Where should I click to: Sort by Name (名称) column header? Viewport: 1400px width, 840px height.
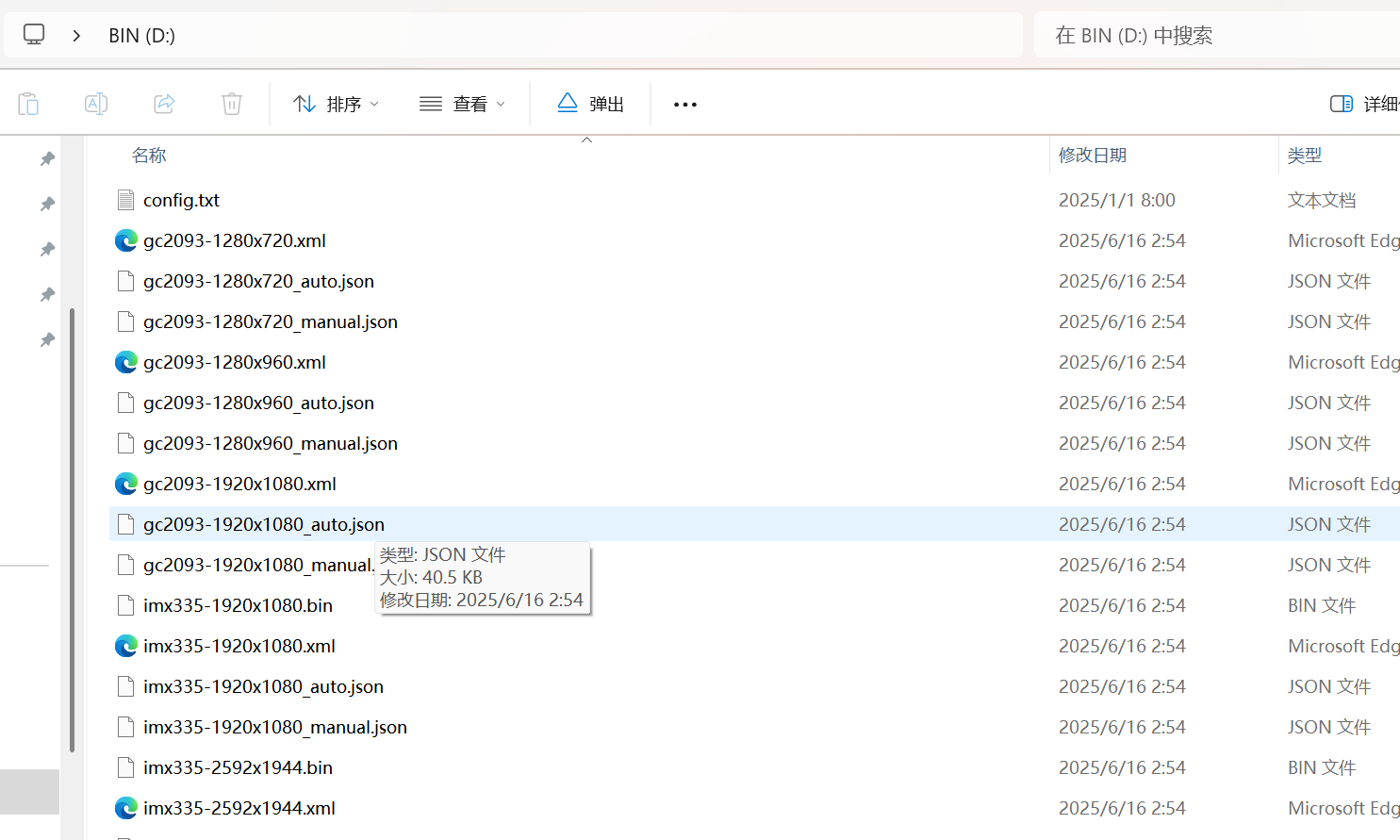click(x=149, y=156)
